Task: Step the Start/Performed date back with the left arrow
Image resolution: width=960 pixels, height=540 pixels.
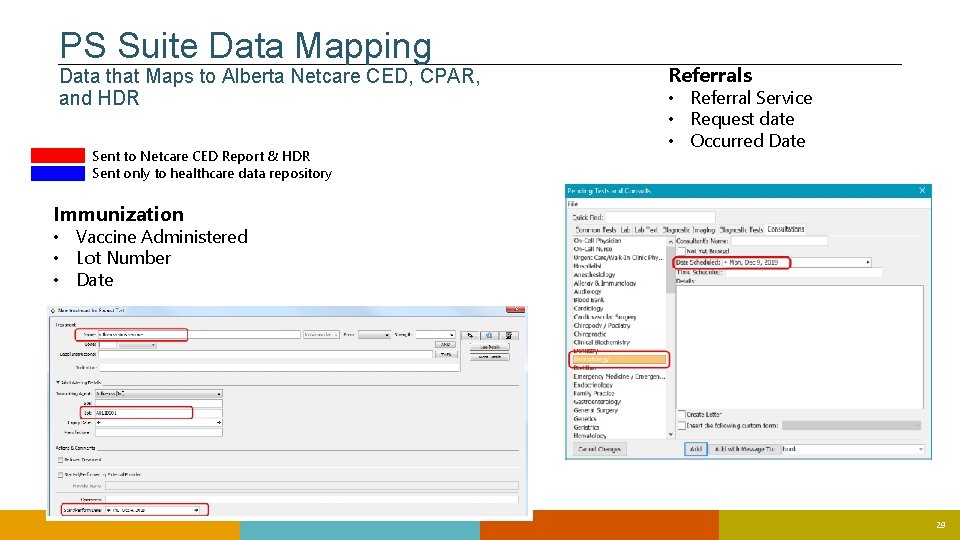Action: click(108, 510)
